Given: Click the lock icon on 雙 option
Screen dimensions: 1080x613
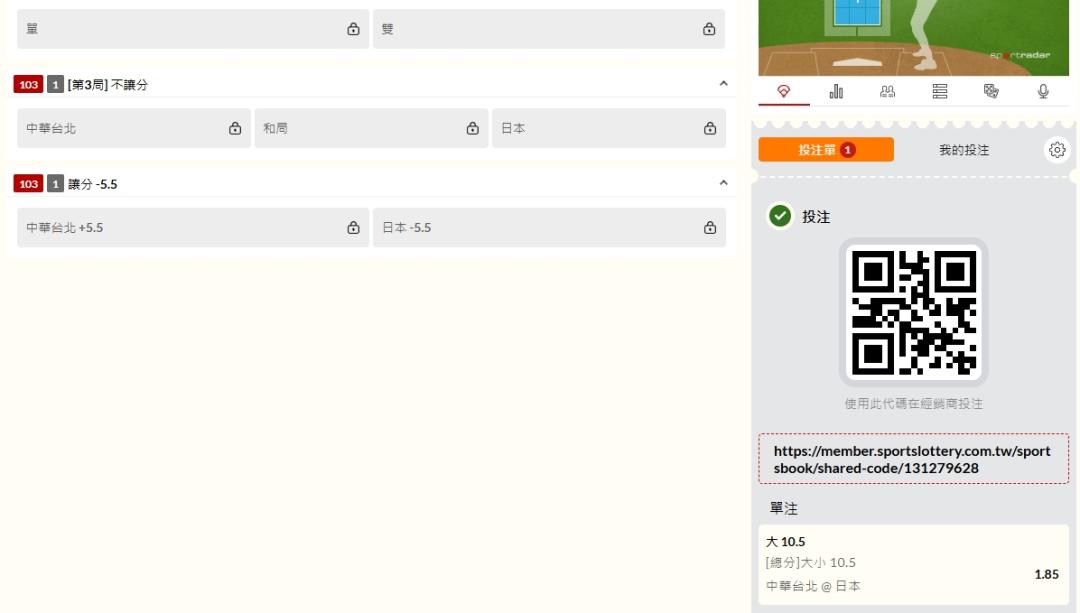Looking at the screenshot, I should click(x=709, y=29).
